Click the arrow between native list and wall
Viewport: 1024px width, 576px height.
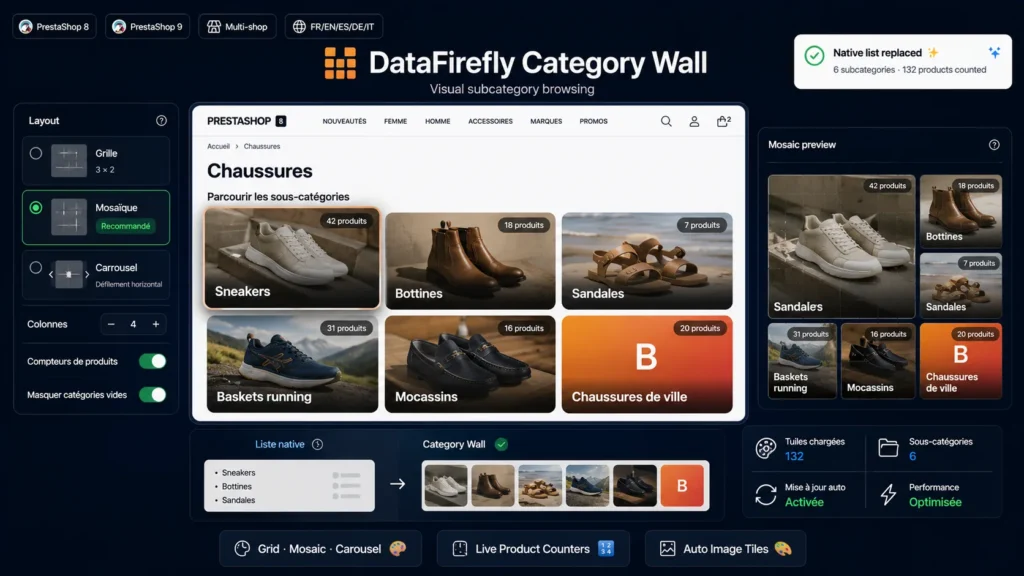click(x=397, y=484)
